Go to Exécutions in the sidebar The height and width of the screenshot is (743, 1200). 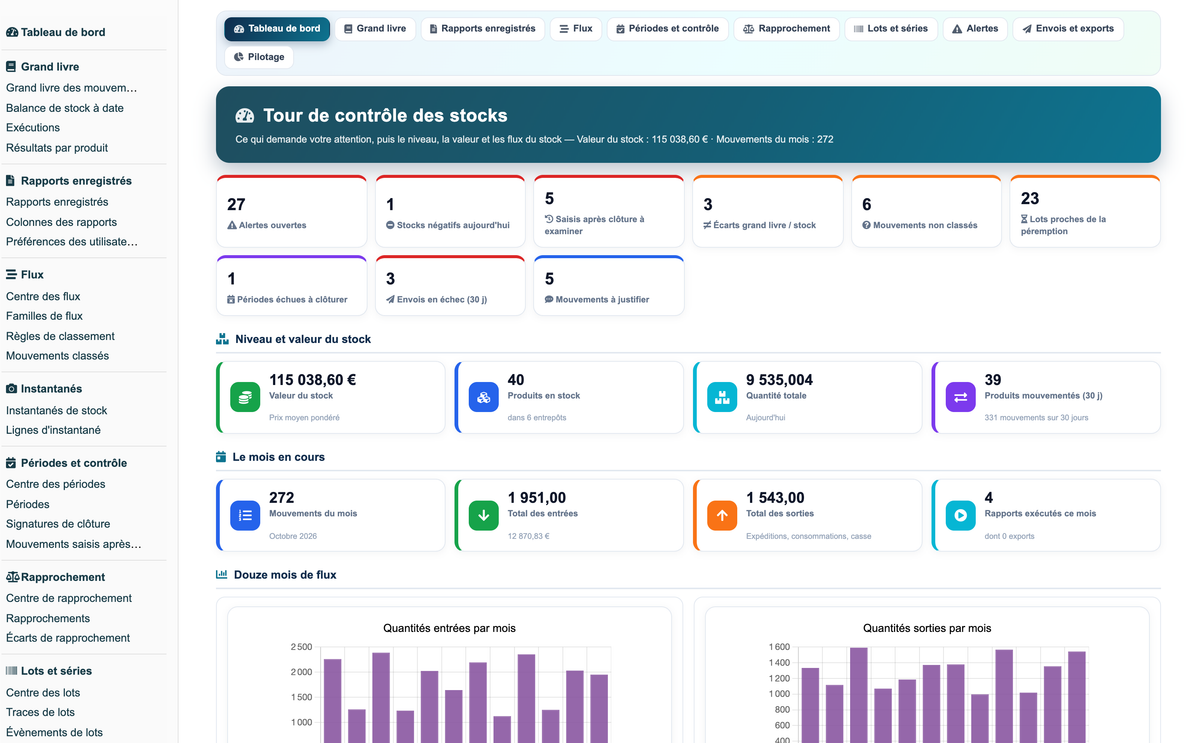click(x=33, y=128)
